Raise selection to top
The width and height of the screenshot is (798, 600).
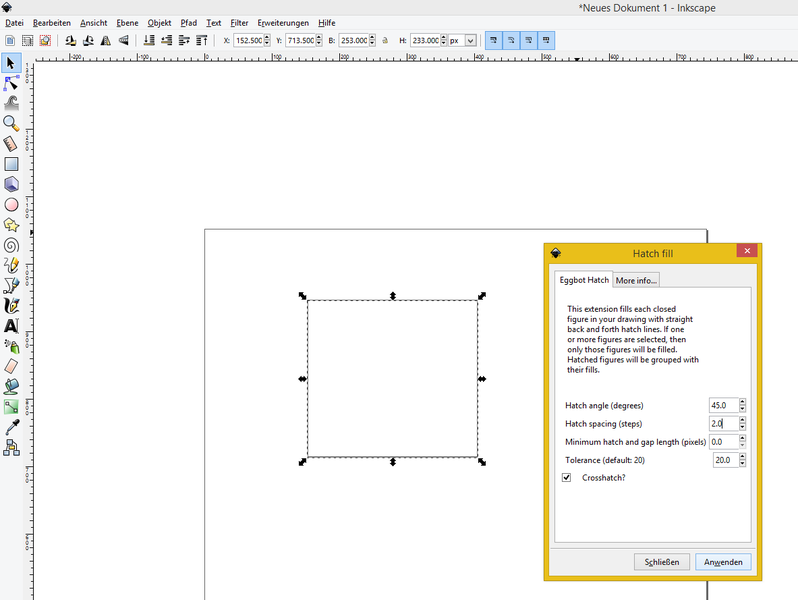pos(202,41)
